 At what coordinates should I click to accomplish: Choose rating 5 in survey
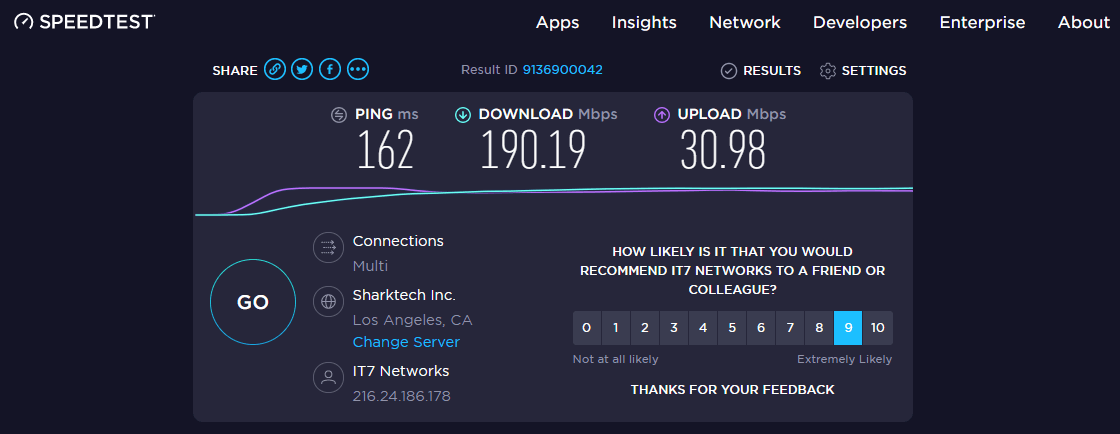pos(732,328)
